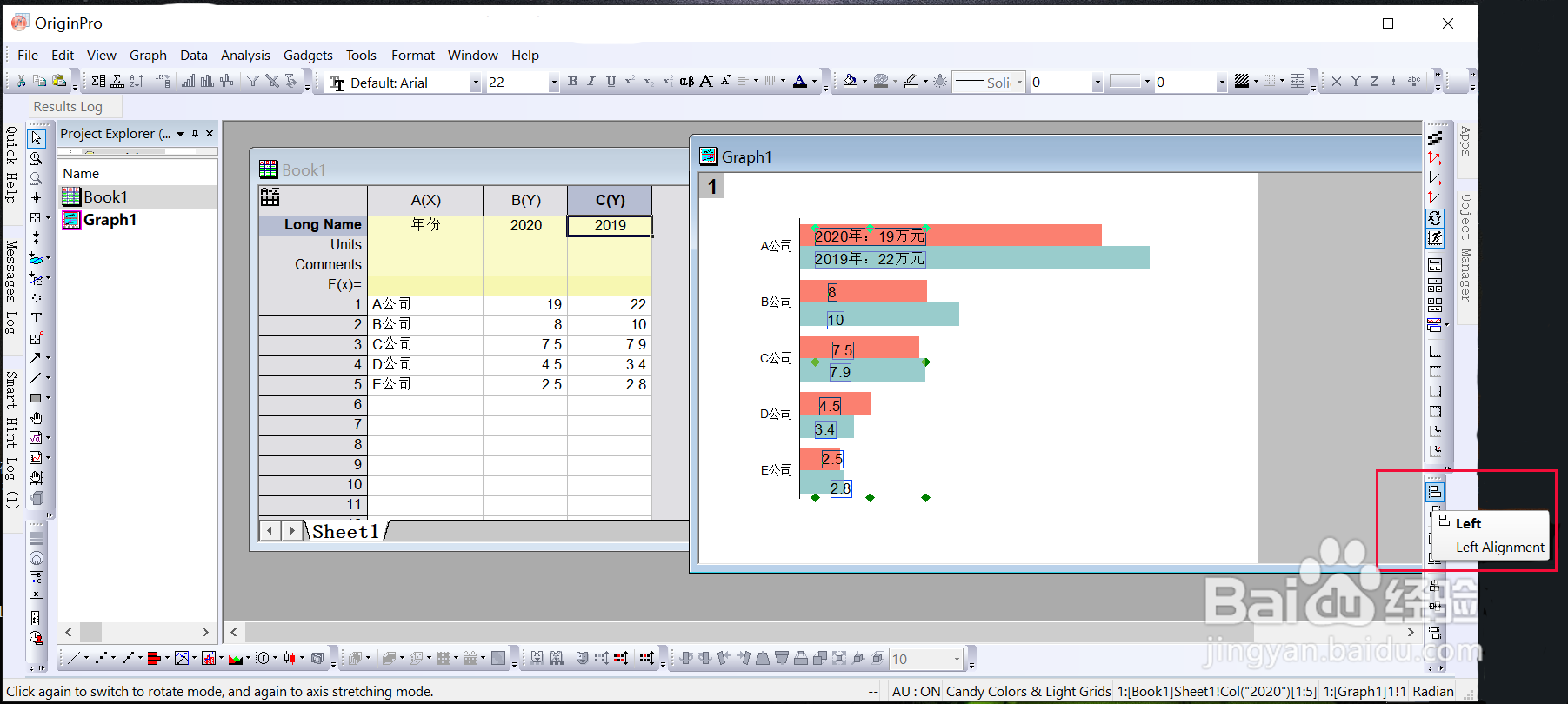Open the fill pattern dropdown arrow
The image size is (1568, 704).
pyautogui.click(x=1256, y=82)
